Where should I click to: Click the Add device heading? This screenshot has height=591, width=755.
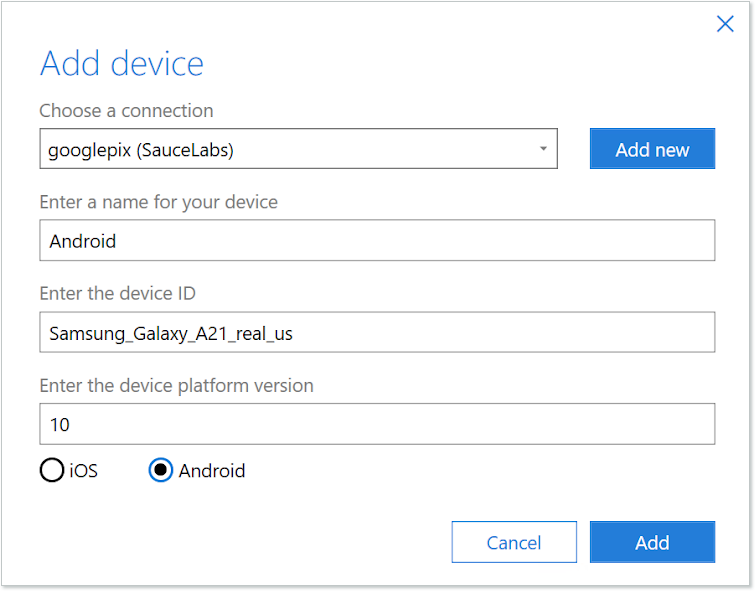pos(121,64)
